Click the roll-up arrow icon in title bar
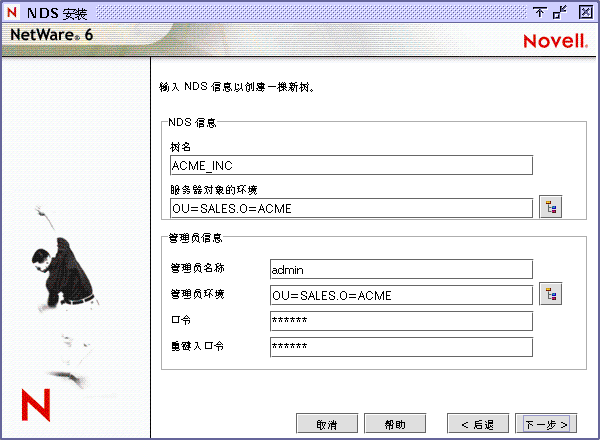The image size is (600, 440). tap(540, 12)
